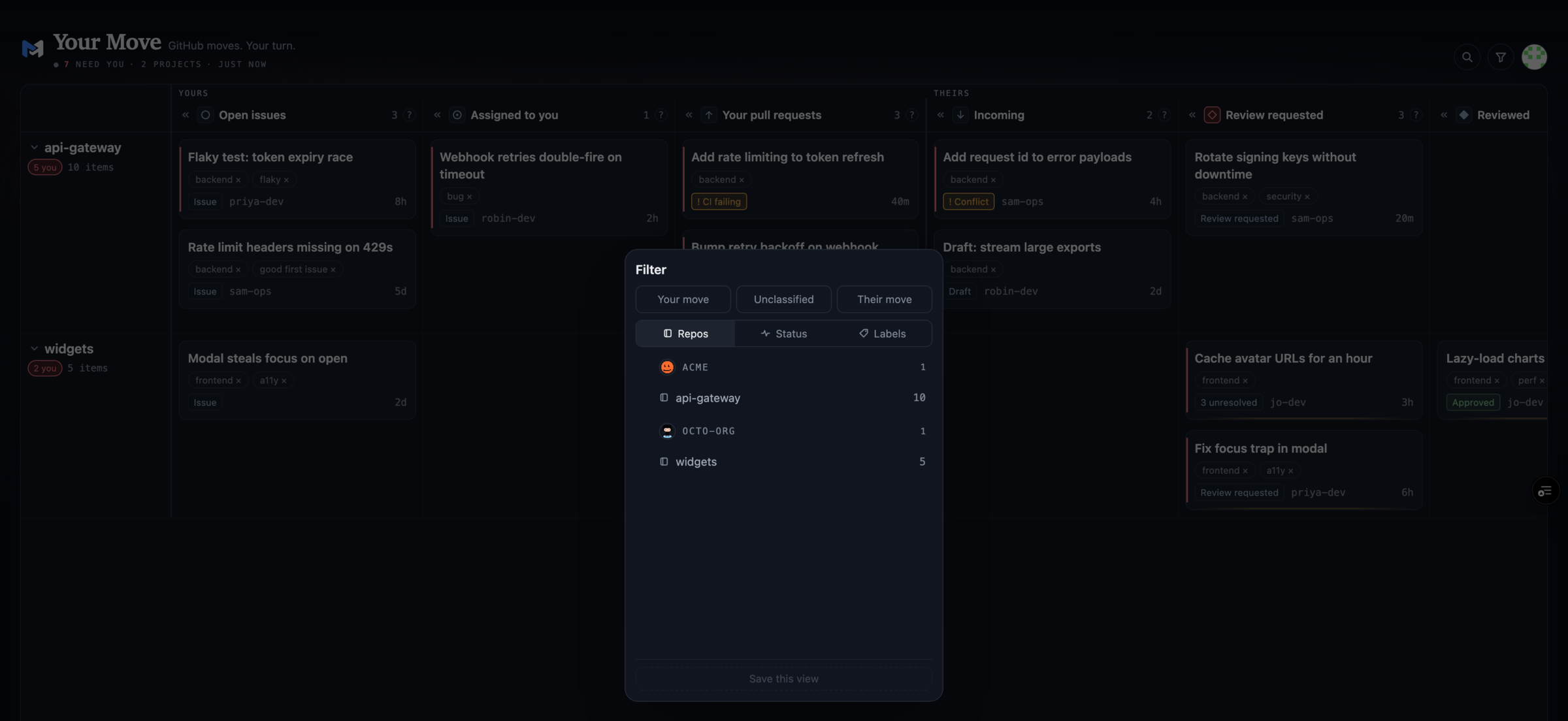Image resolution: width=1568 pixels, height=721 pixels.
Task: Show help for the Assigned to you column
Action: (x=661, y=115)
